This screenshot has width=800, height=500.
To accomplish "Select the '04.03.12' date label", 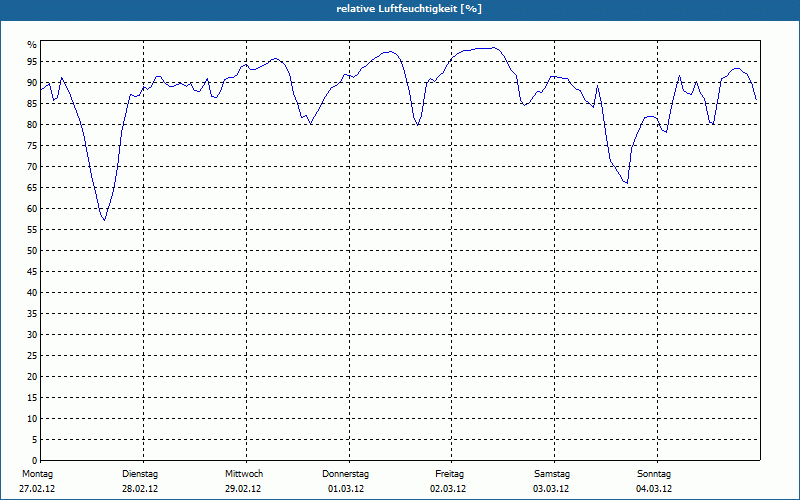I will pos(654,489).
